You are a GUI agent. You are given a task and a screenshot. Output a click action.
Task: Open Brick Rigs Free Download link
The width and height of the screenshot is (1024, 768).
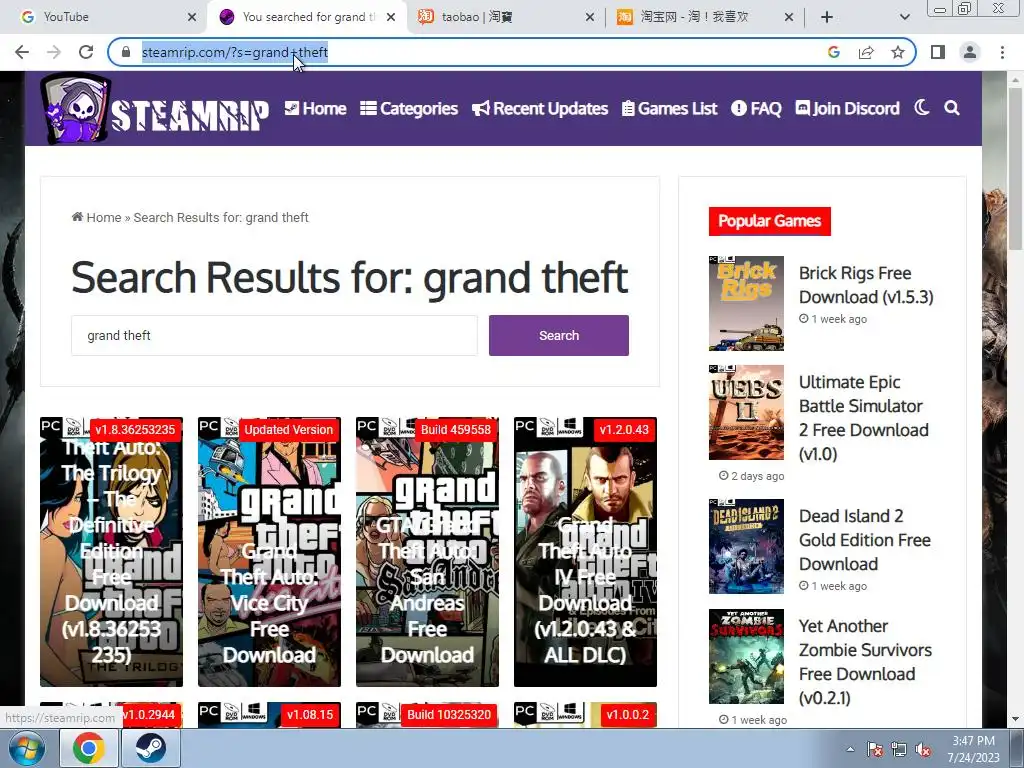point(866,285)
